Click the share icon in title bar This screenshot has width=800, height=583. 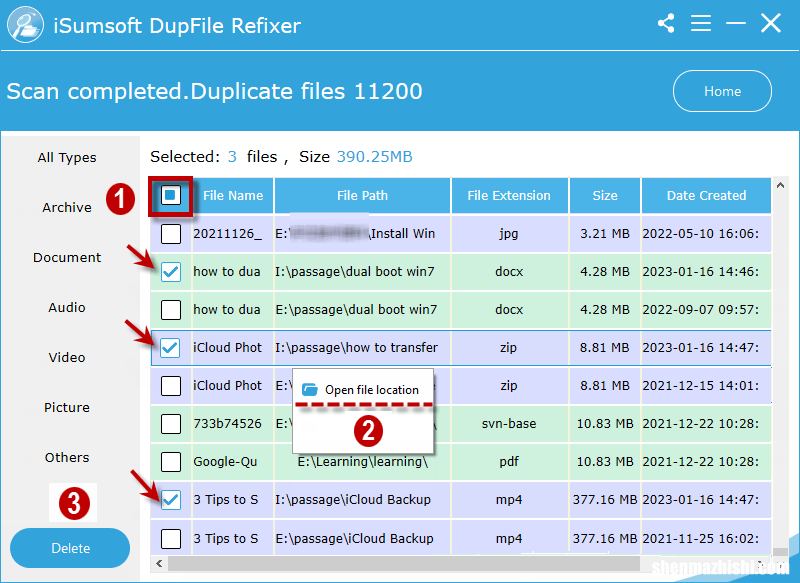pos(666,23)
